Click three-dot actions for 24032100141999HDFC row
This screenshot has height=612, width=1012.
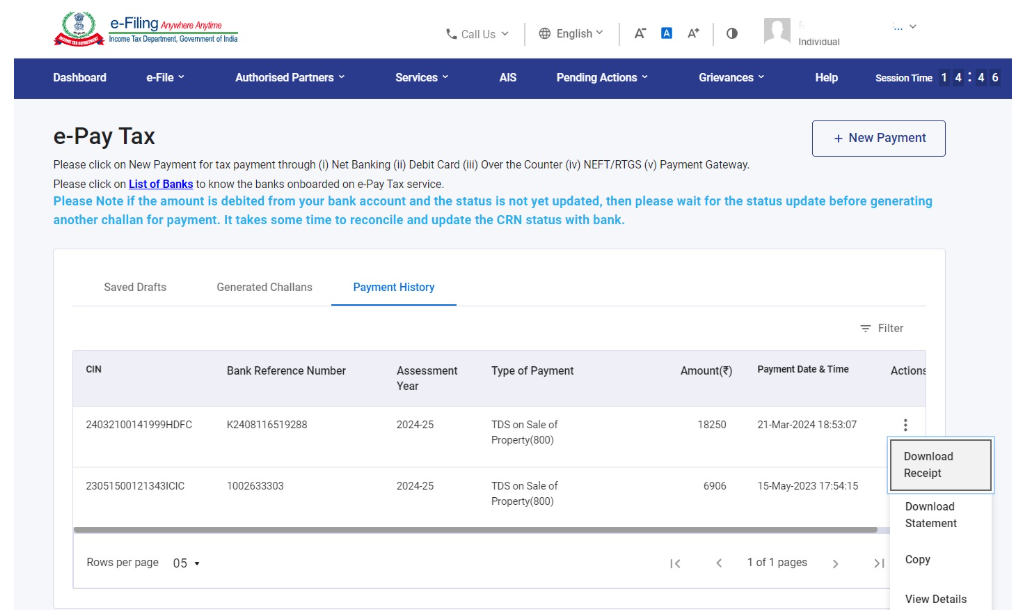pyautogui.click(x=906, y=425)
